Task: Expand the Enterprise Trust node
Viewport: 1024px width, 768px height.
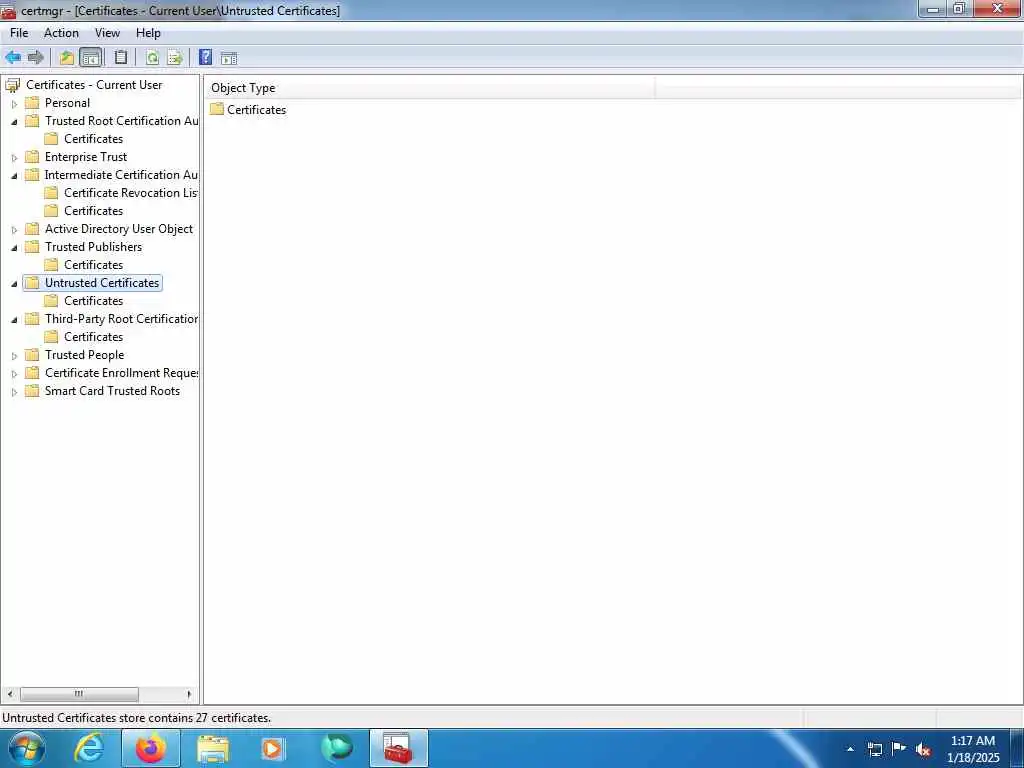Action: coord(14,157)
